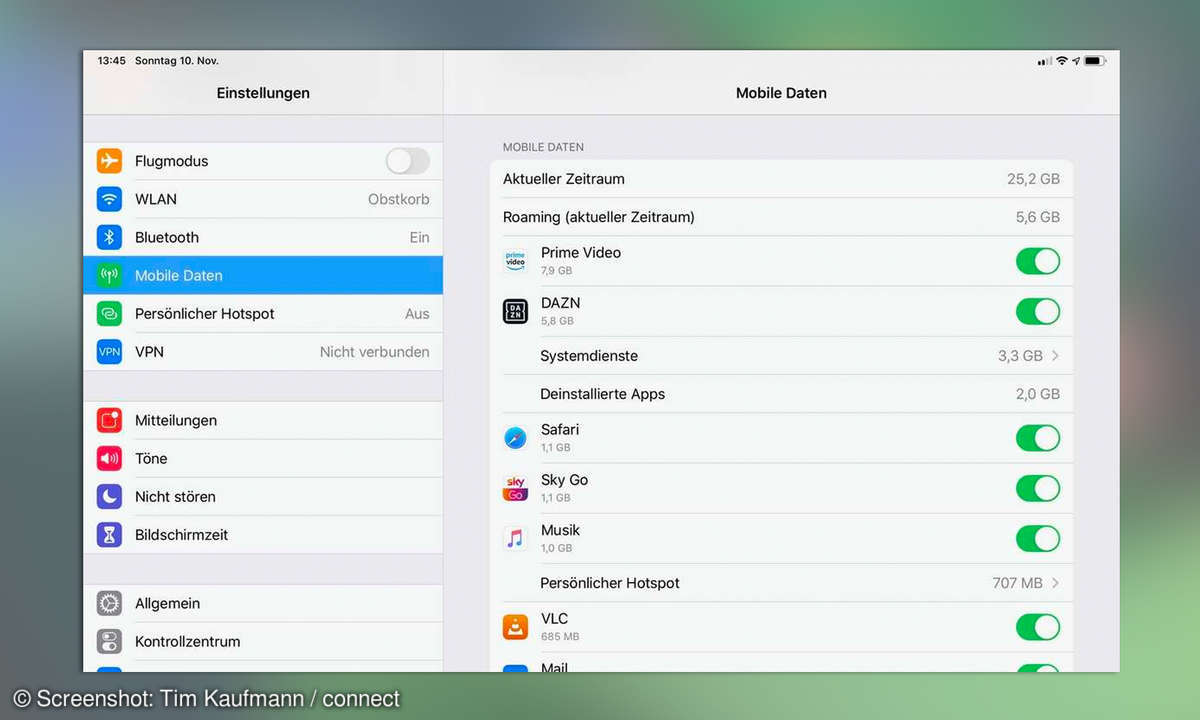Image resolution: width=1200 pixels, height=720 pixels.
Task: Tap the Bildschirmzeit hourglass icon
Action: pos(109,534)
